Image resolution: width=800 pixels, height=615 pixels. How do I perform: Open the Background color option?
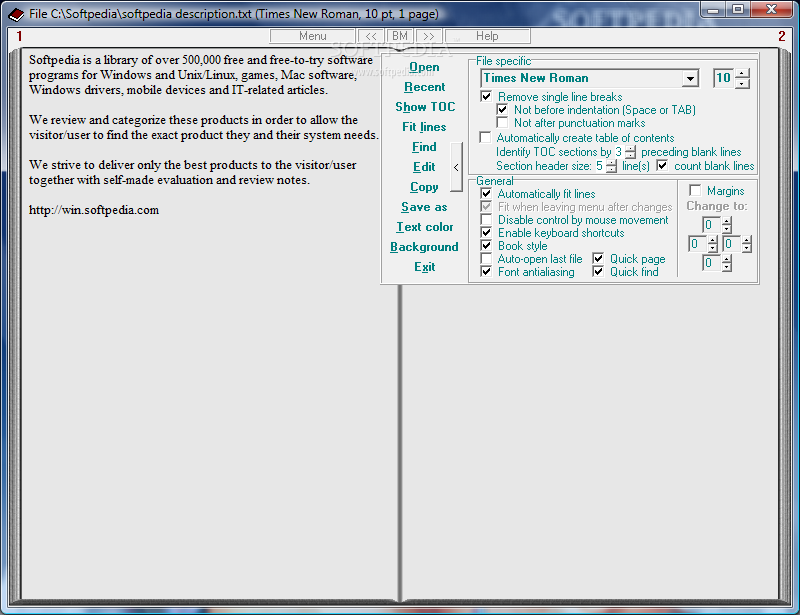(424, 247)
